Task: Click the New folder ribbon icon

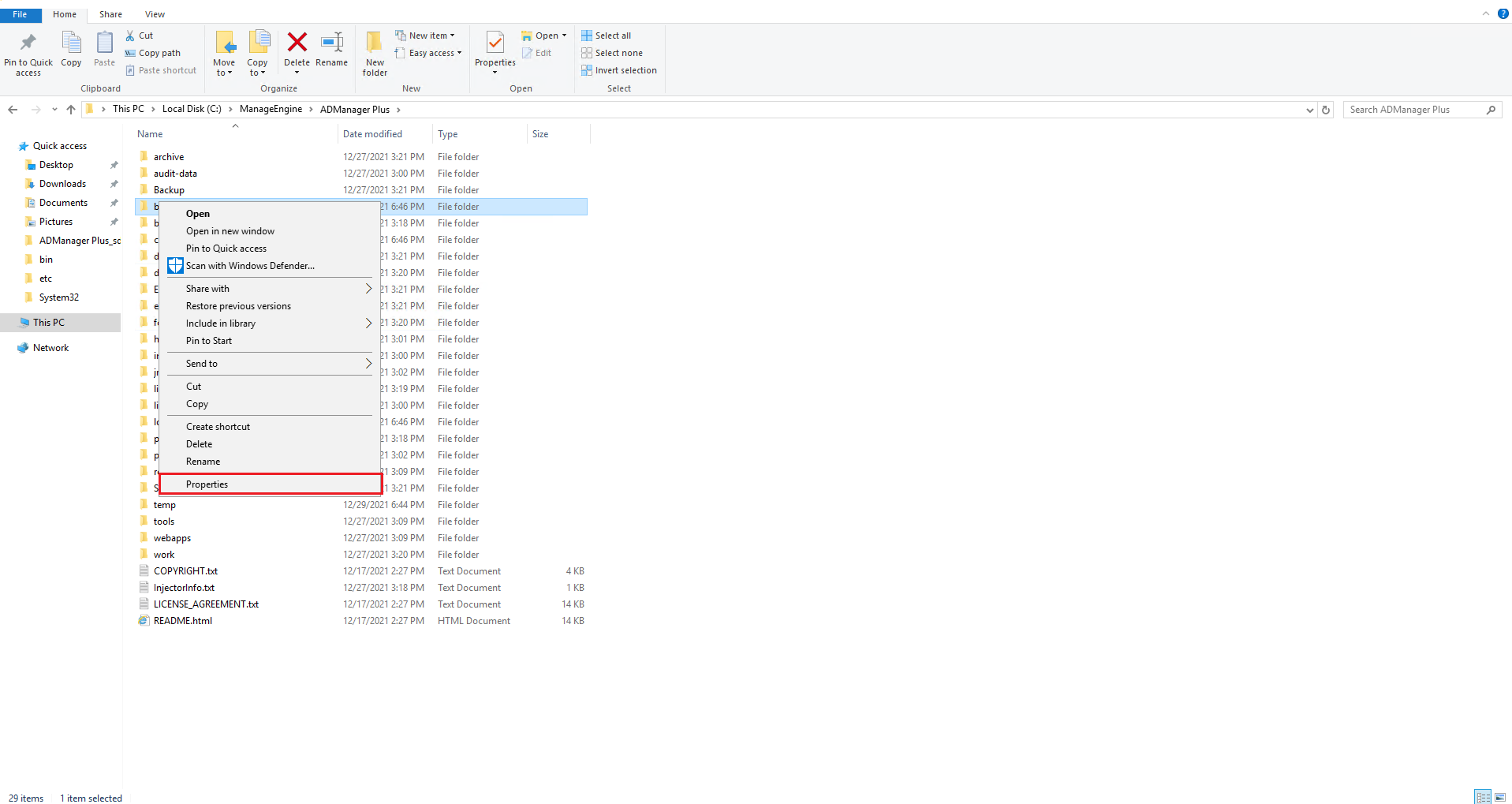Action: click(375, 54)
